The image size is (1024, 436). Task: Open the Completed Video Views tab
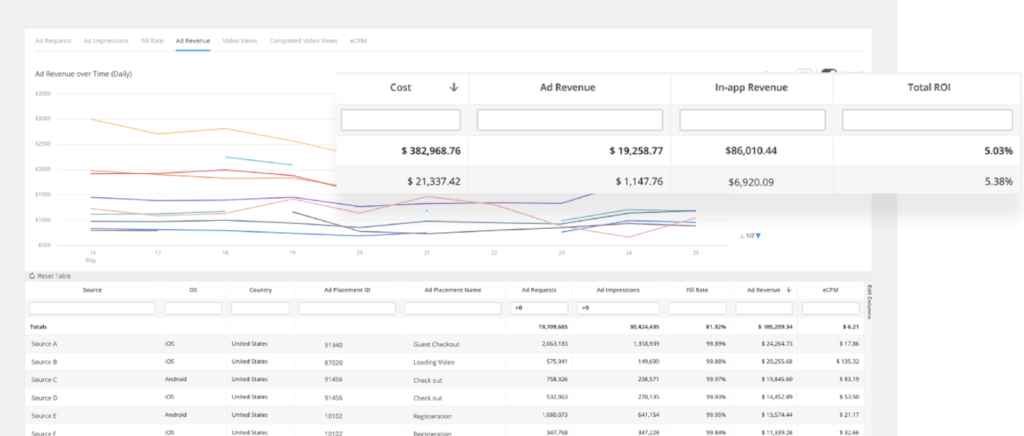point(304,40)
